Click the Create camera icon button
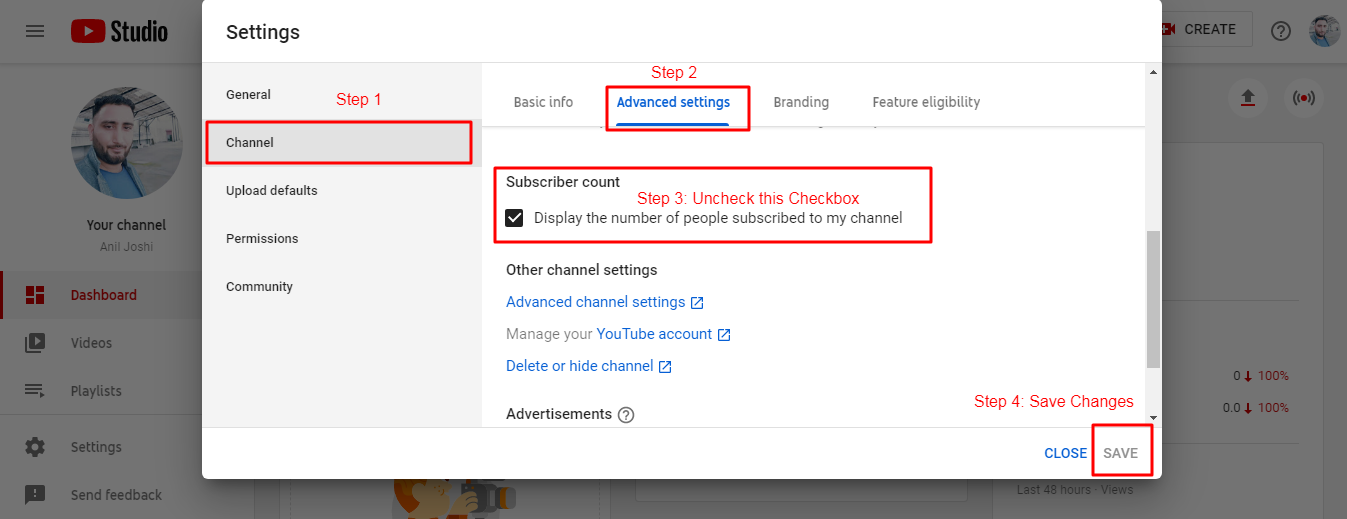Screen dimensions: 1347x519 [1167, 30]
